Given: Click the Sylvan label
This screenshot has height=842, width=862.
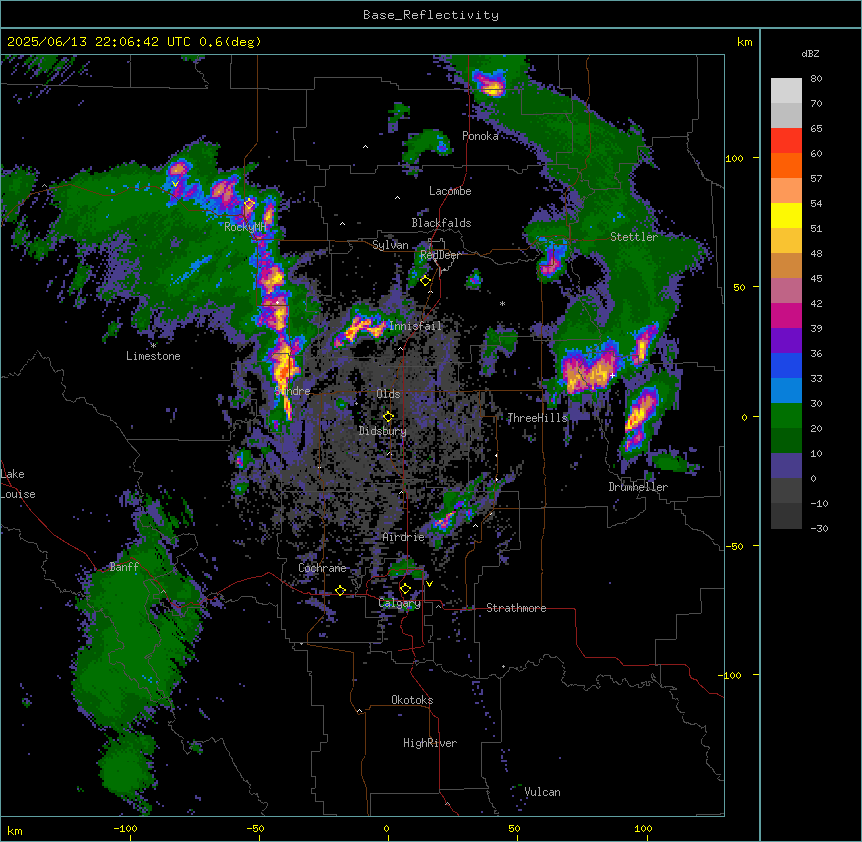Looking at the screenshot, I should coord(390,245).
